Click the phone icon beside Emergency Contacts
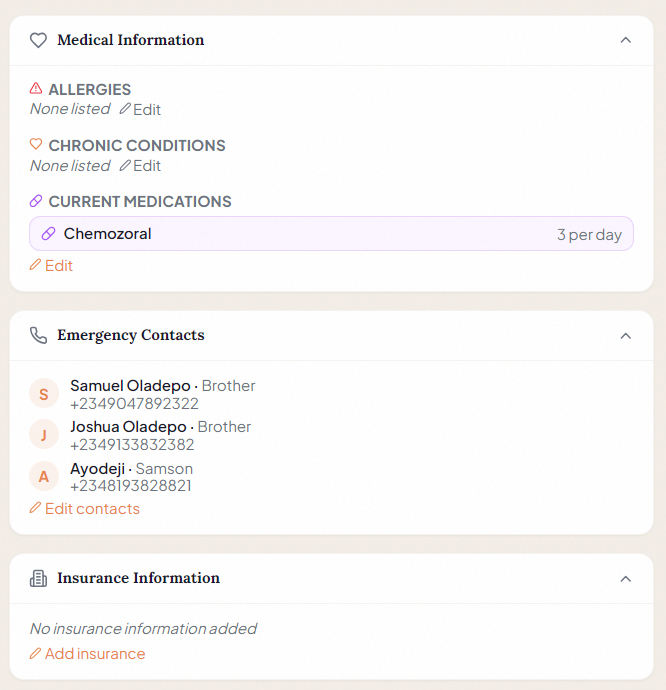 click(x=38, y=335)
